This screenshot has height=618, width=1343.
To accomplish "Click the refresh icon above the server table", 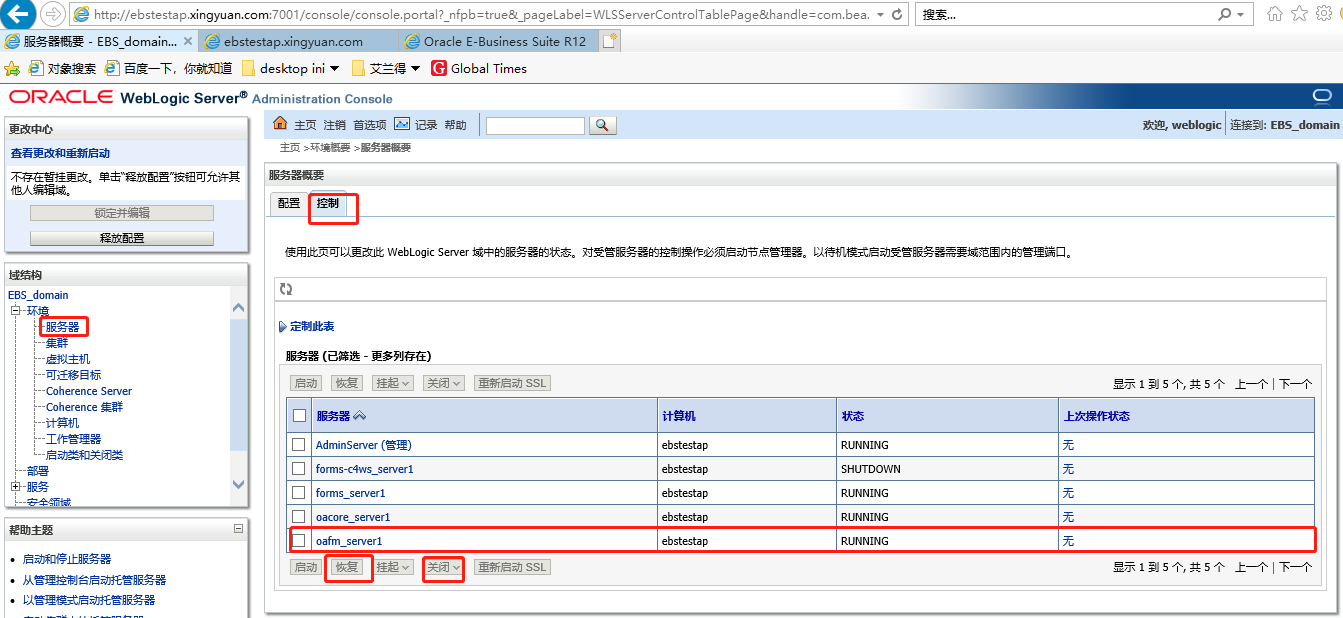I will point(287,289).
